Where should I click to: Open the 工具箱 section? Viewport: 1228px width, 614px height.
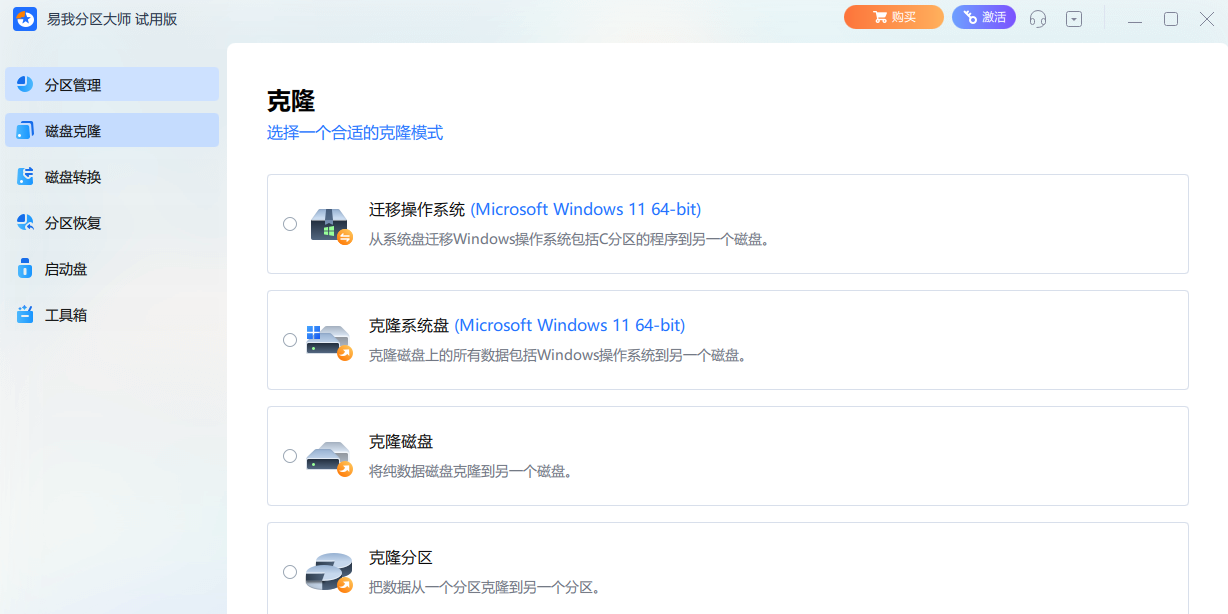tap(112, 315)
